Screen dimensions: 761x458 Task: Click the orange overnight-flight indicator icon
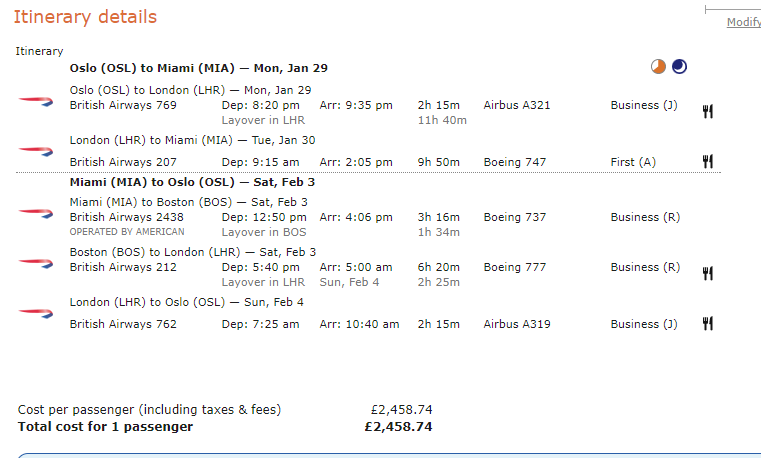click(x=658, y=66)
